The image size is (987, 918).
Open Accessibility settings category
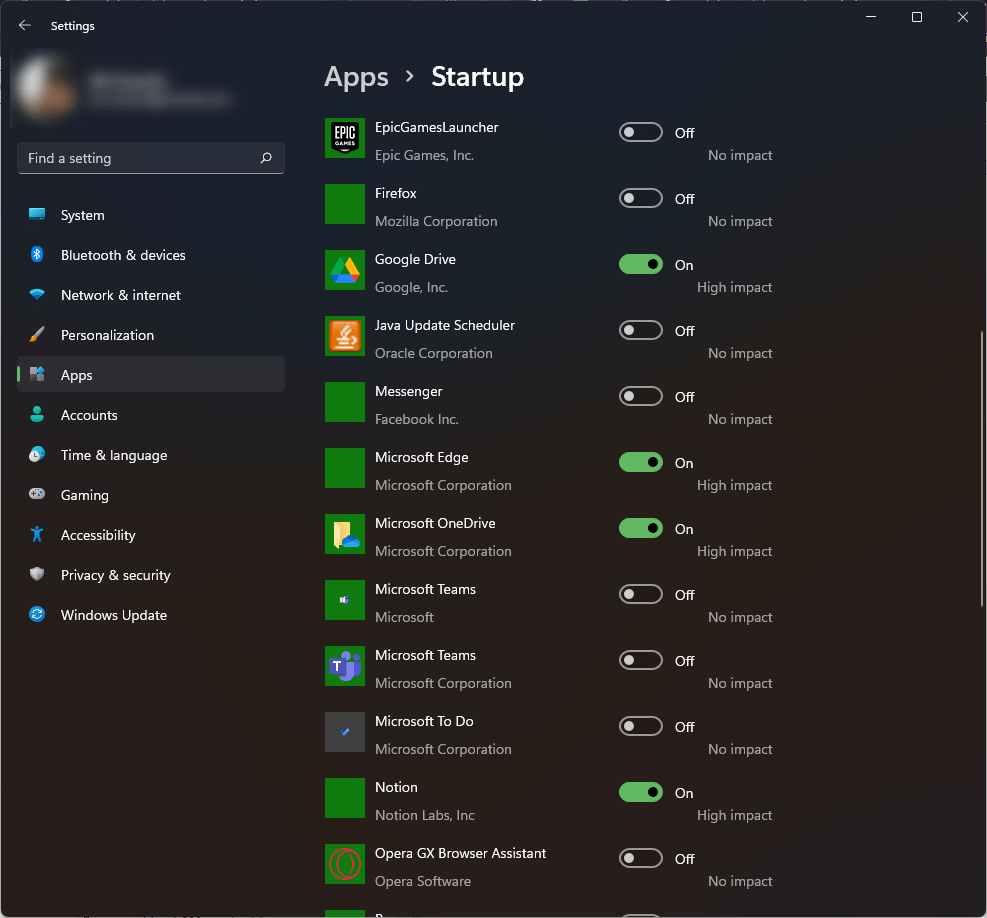coord(151,535)
